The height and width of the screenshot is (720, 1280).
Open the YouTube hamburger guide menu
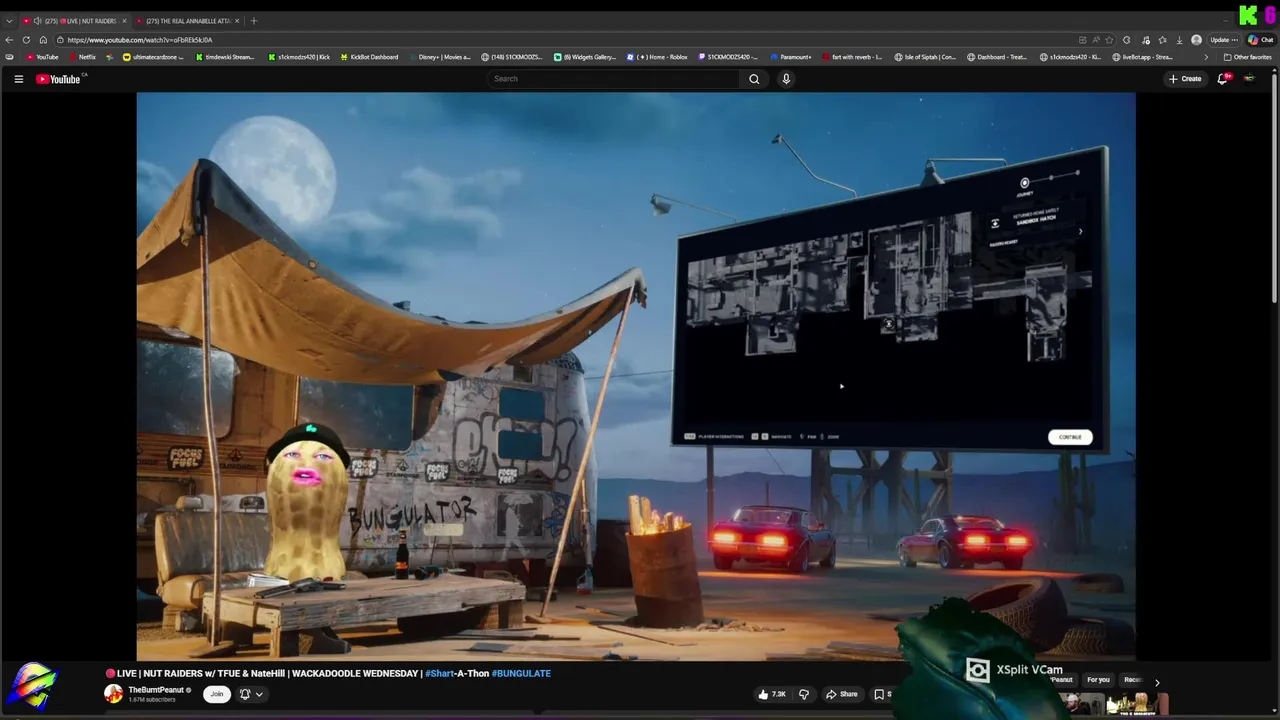tap(18, 79)
